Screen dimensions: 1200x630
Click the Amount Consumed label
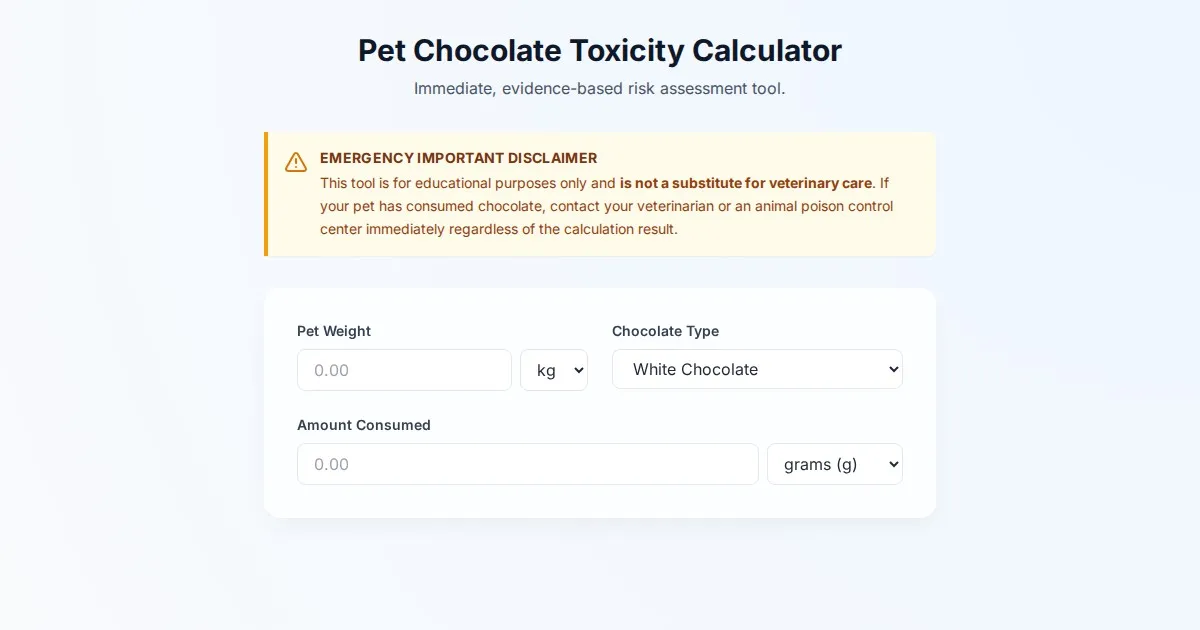(x=364, y=425)
